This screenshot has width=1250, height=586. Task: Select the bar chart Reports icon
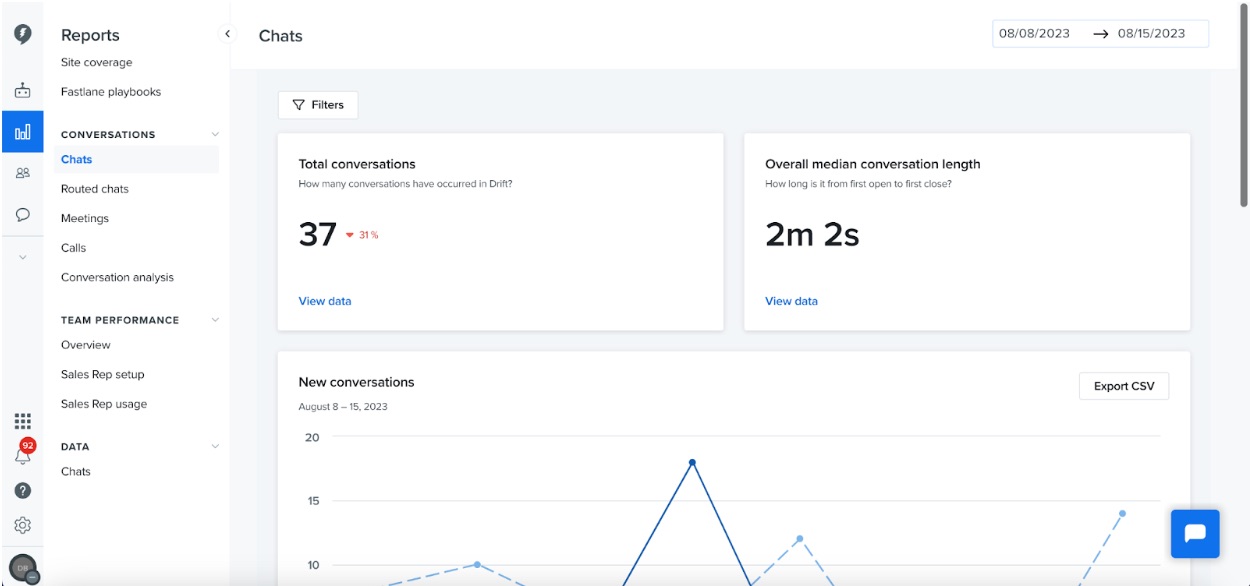[x=22, y=131]
